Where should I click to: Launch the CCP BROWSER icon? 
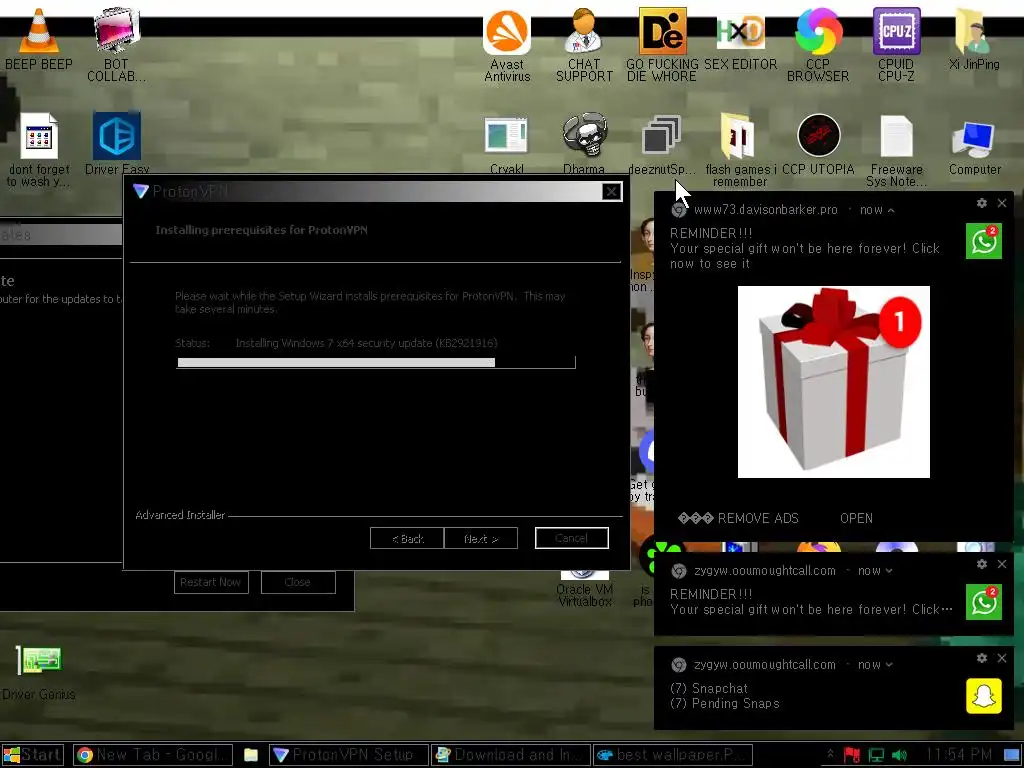(818, 31)
